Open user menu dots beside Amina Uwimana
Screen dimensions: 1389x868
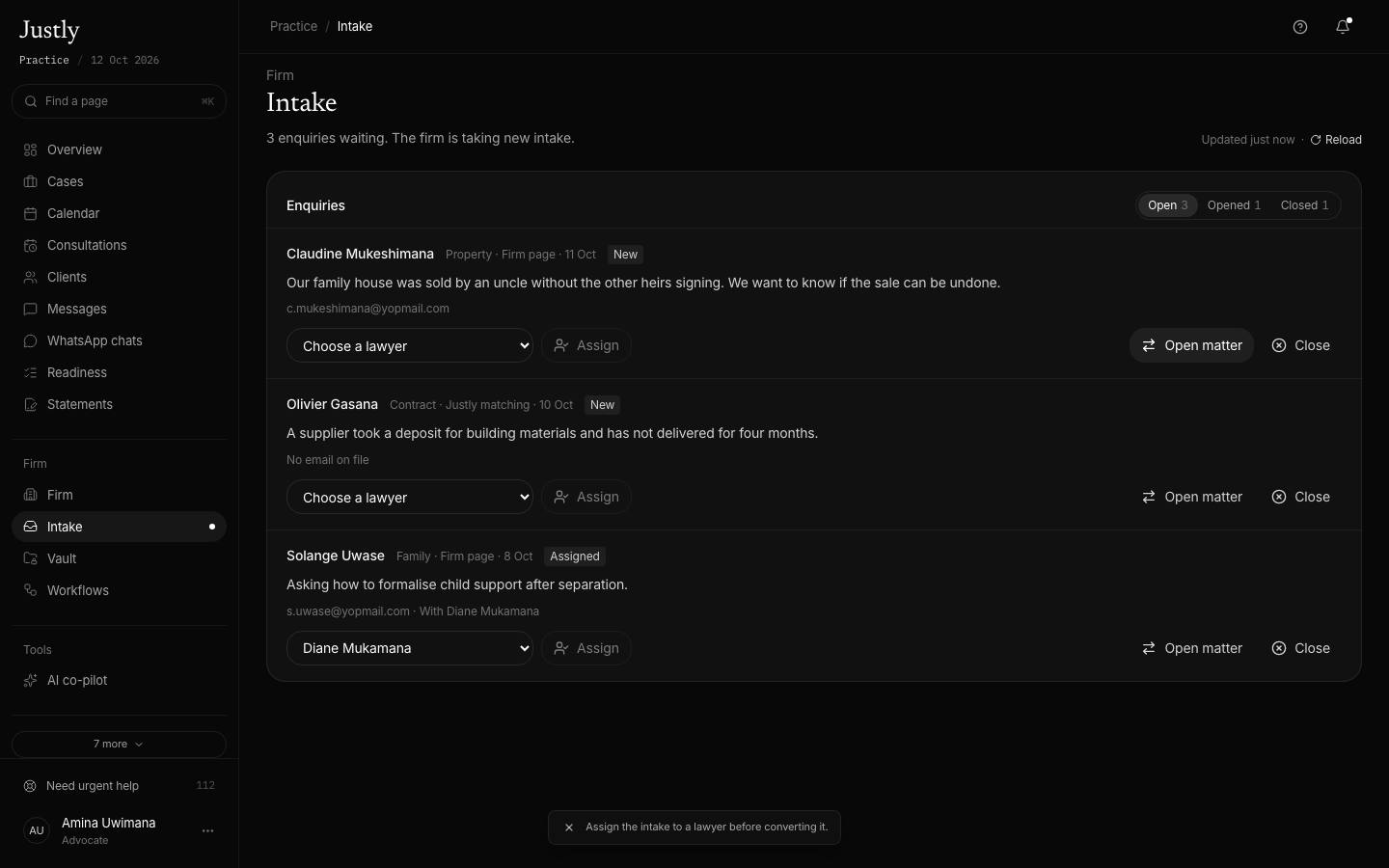click(207, 831)
